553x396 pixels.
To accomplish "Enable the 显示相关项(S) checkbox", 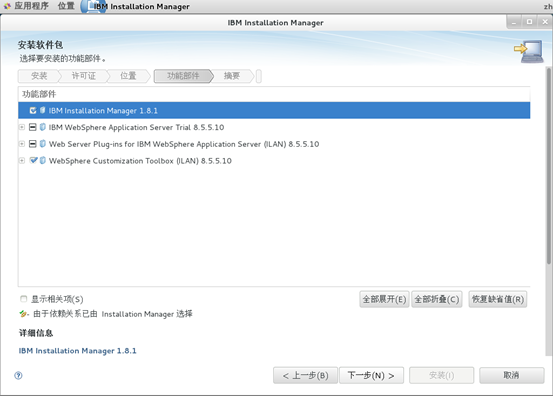I will coord(23,299).
